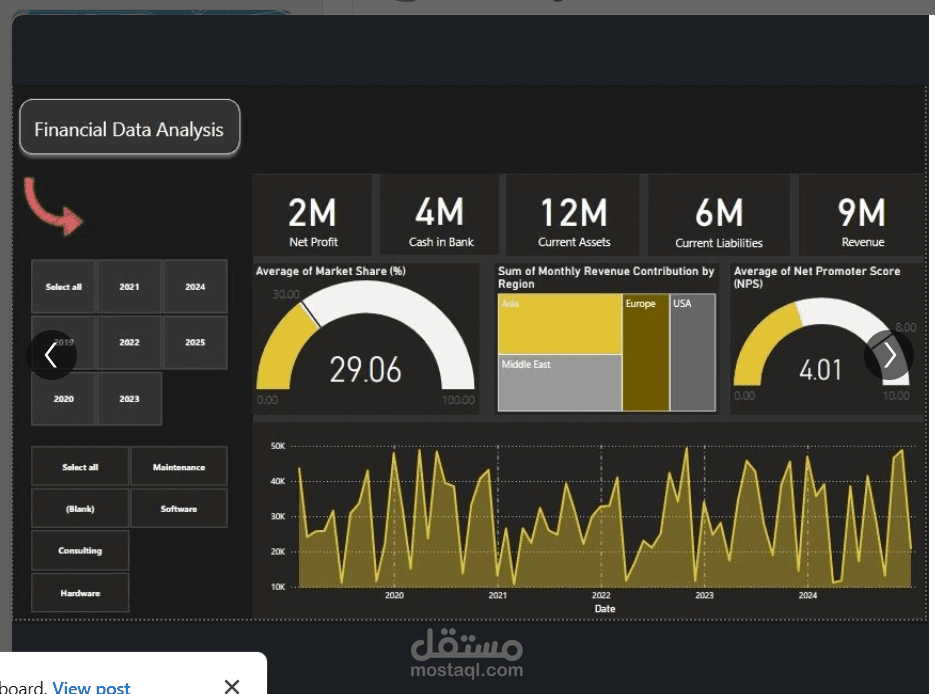Select the 2020 year filter
The height and width of the screenshot is (694, 935).
coord(64,399)
